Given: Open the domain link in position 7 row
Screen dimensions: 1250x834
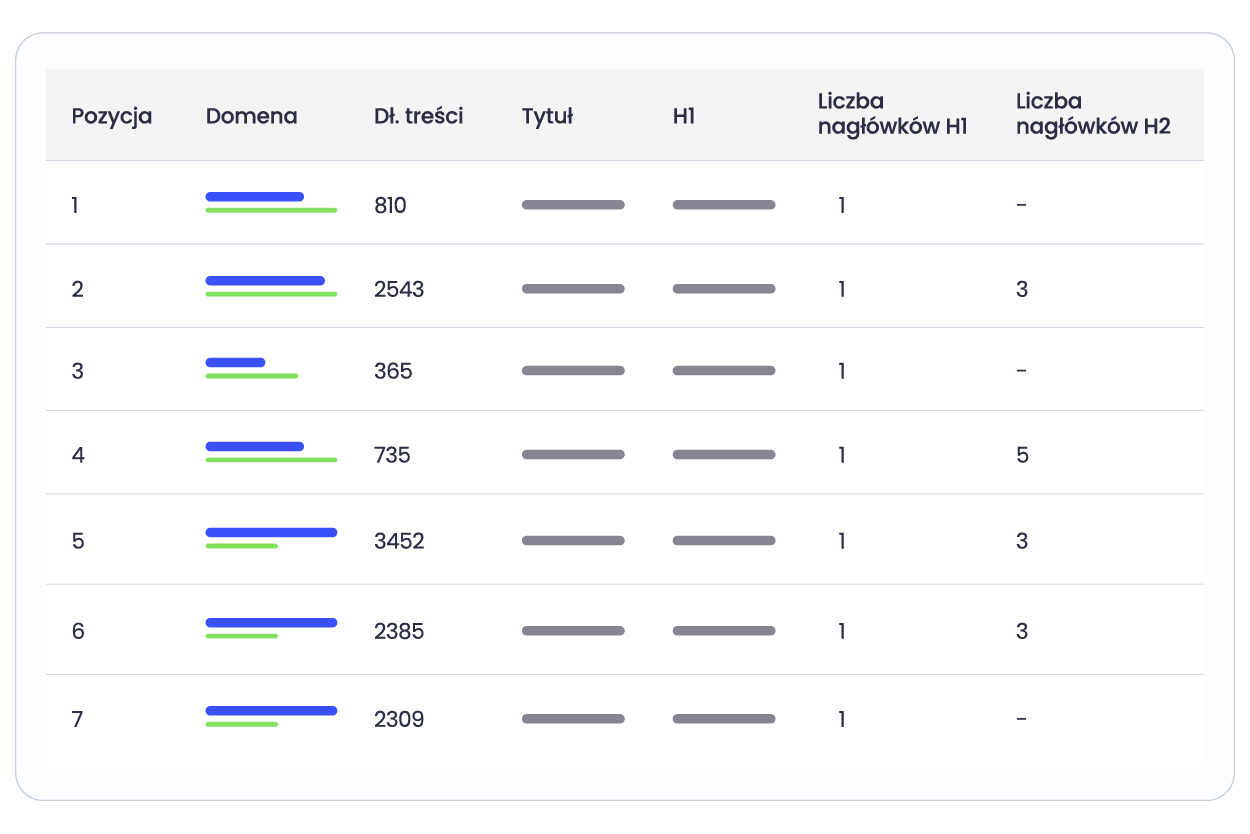Looking at the screenshot, I should pos(271,716).
